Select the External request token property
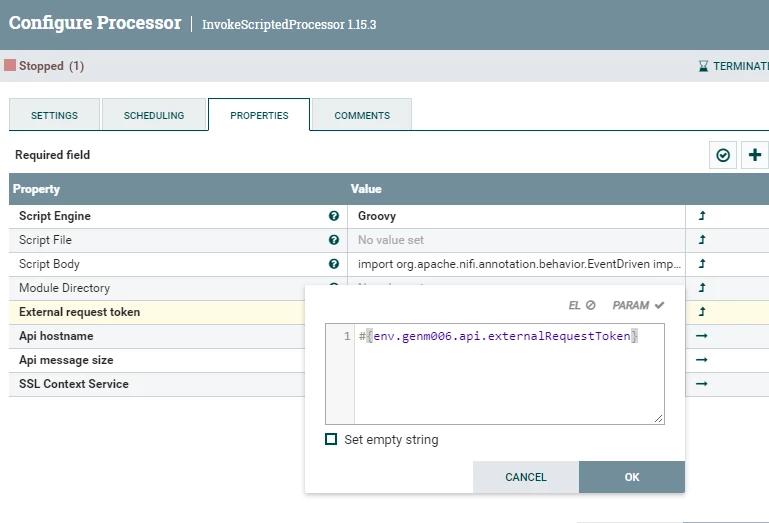769x523 pixels. pos(79,312)
